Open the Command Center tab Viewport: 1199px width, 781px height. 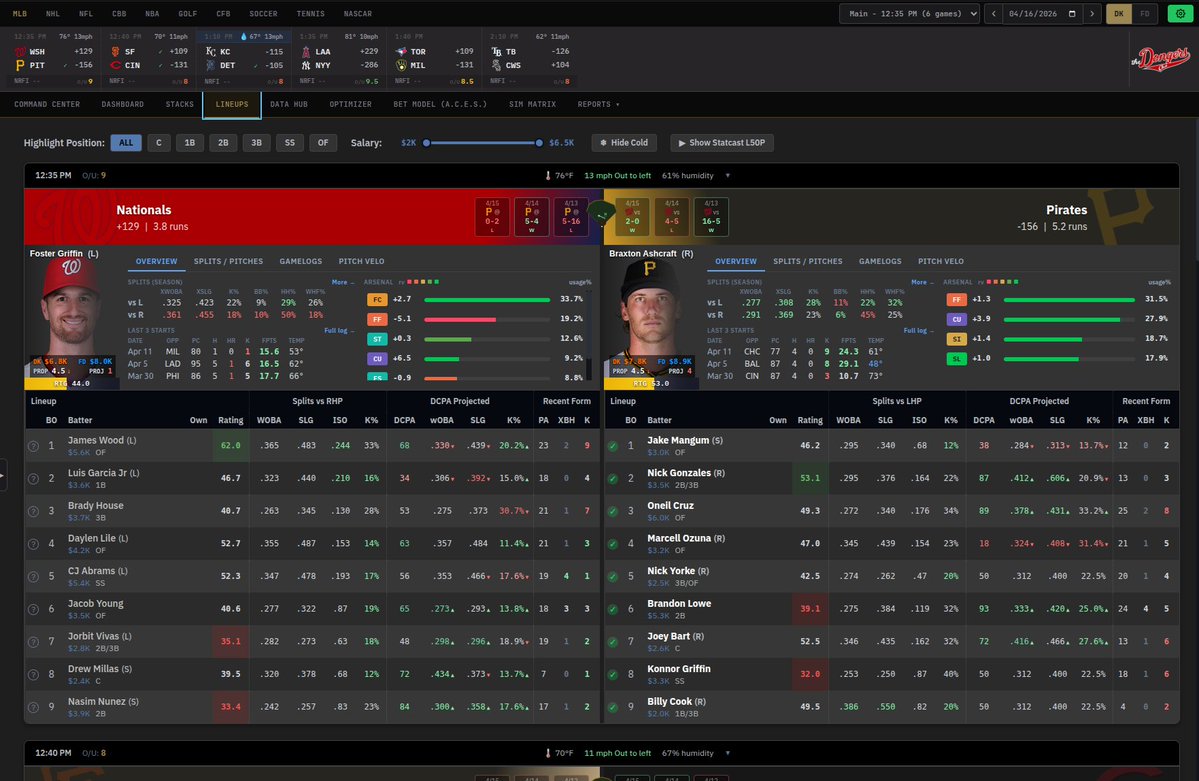click(47, 104)
